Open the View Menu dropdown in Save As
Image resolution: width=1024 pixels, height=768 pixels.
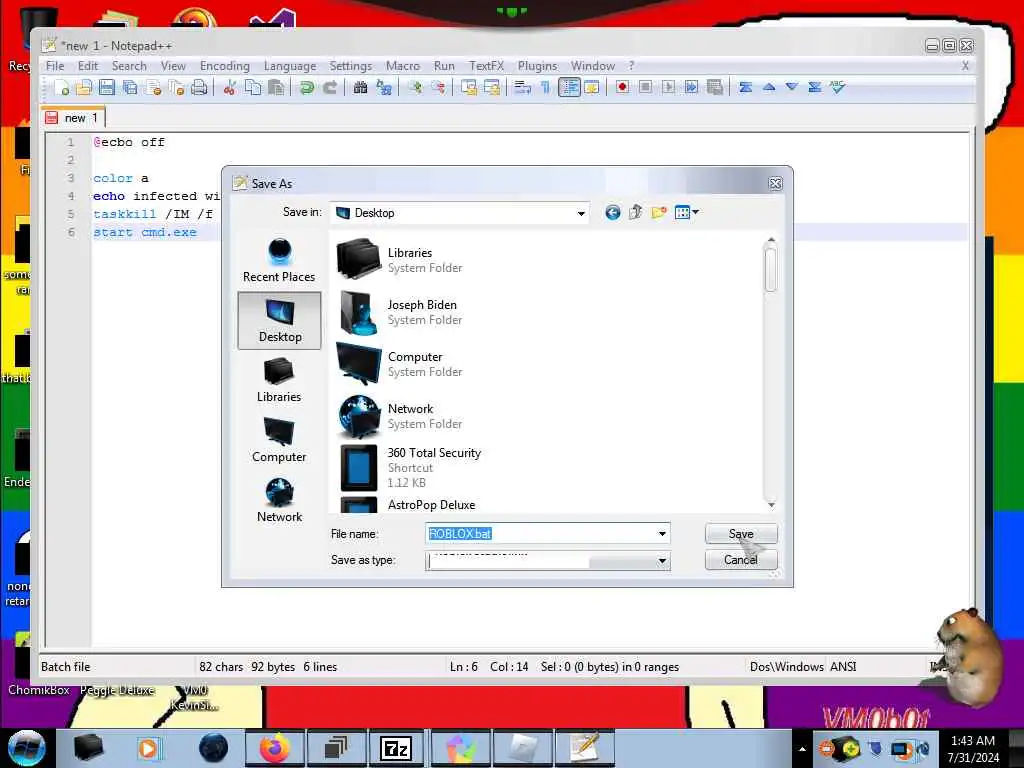point(686,212)
